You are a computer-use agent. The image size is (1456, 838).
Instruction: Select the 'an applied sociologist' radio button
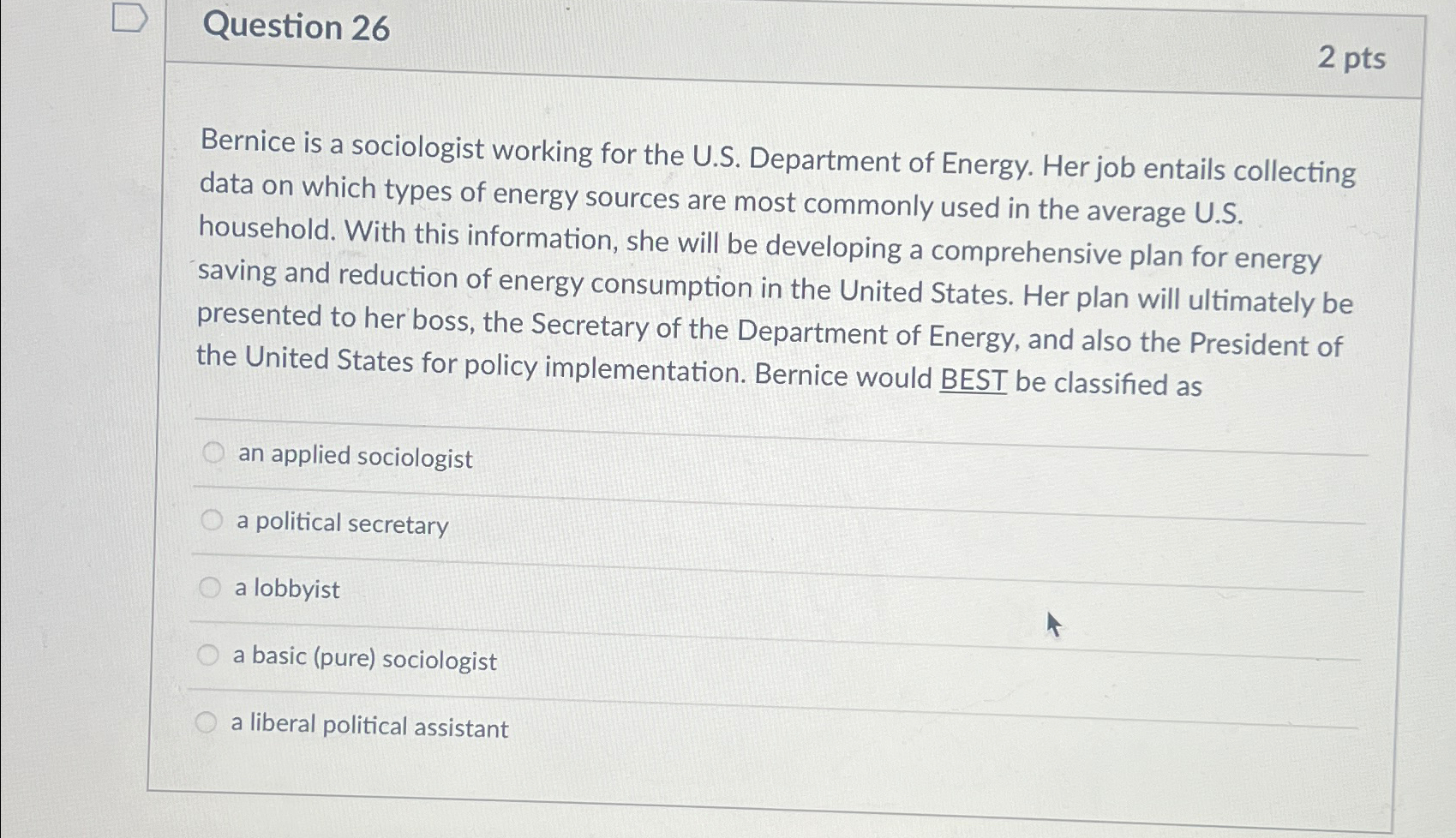point(212,452)
